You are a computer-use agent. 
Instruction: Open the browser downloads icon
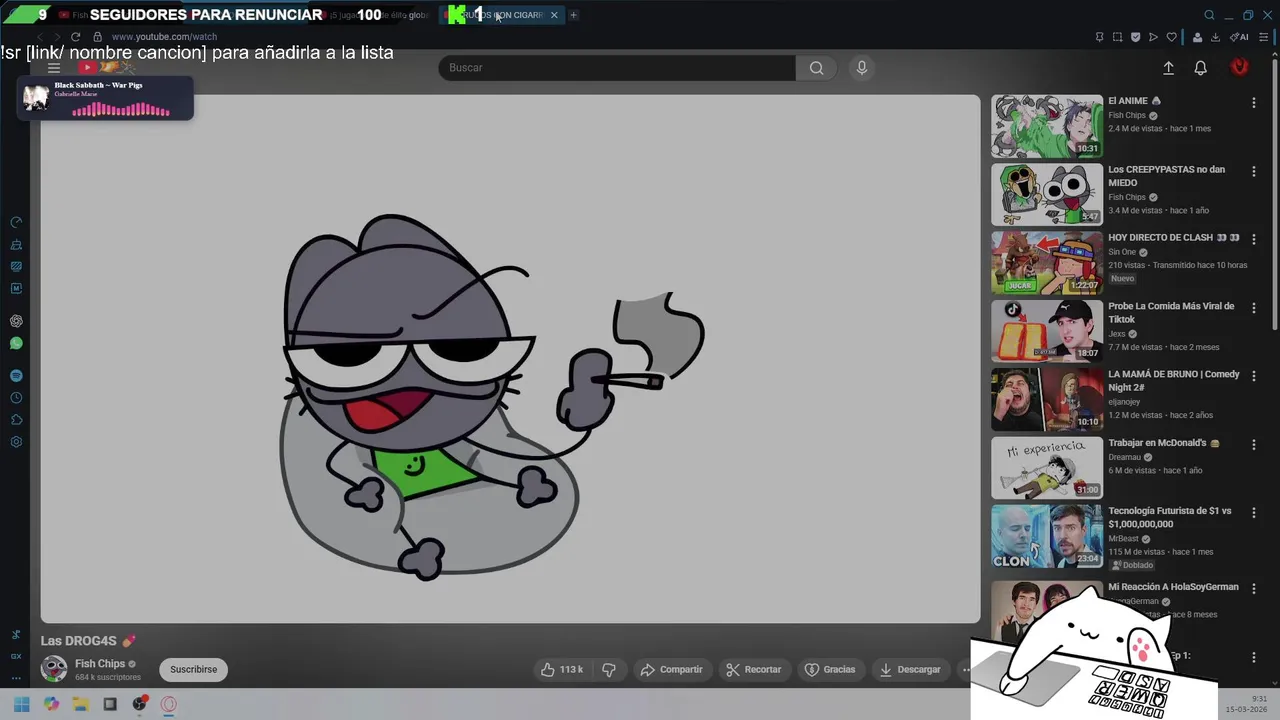[x=1215, y=37]
